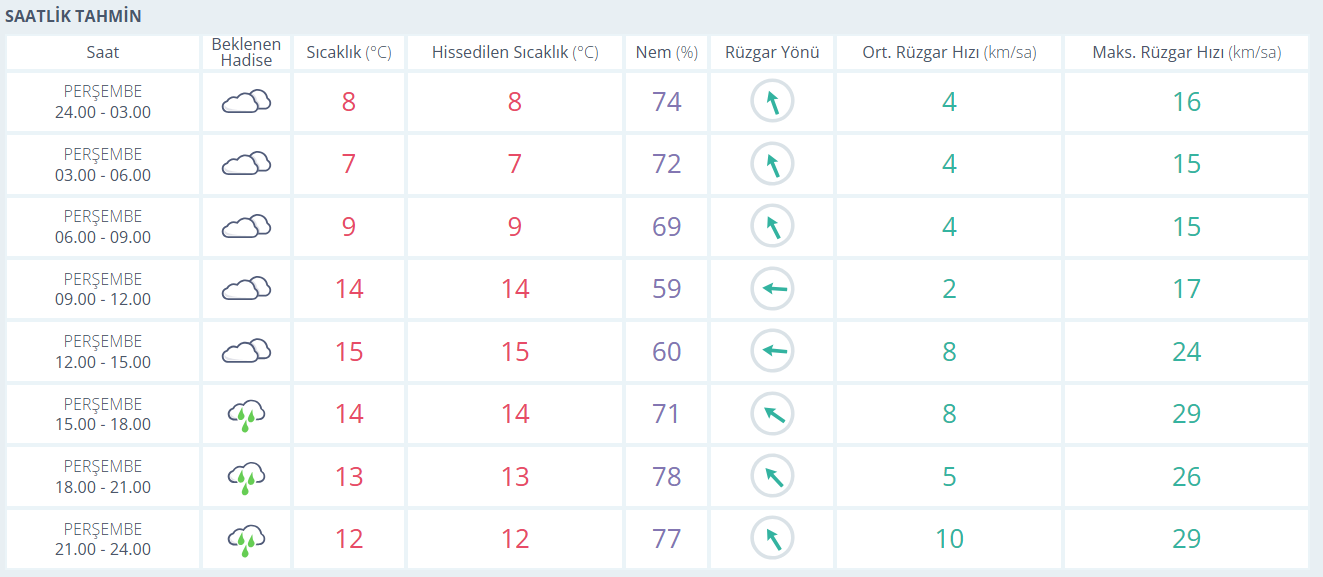Click the cloudy icon for 12.00 - 15.00
This screenshot has width=1323, height=577.
tap(246, 352)
